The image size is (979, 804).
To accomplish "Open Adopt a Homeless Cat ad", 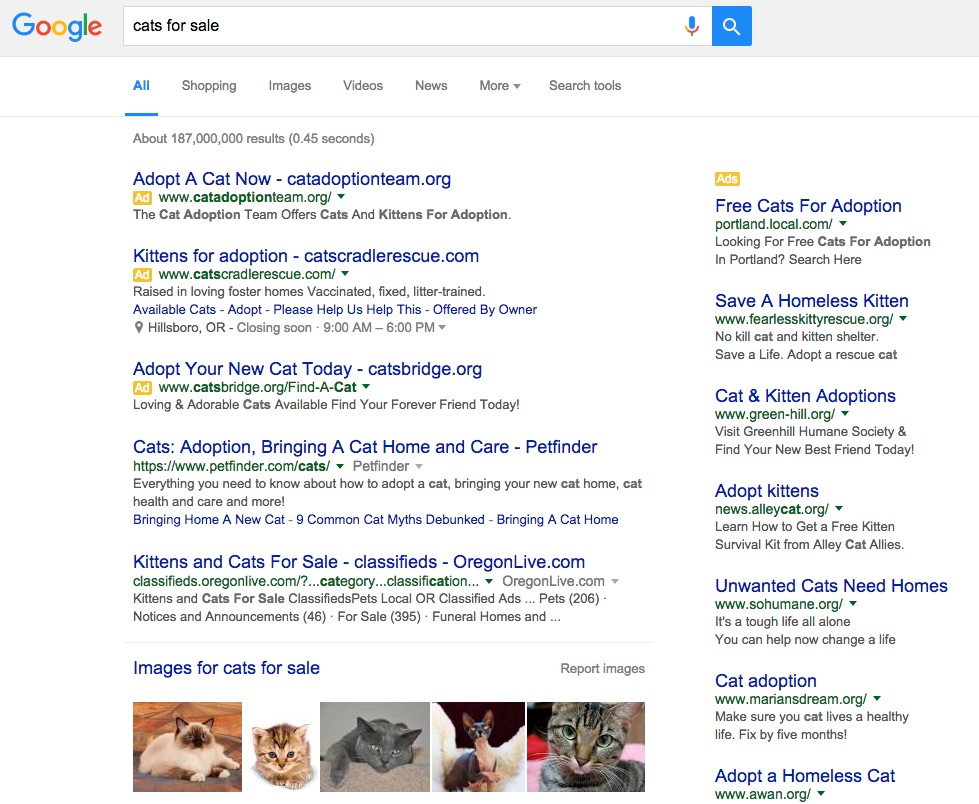I will (805, 776).
